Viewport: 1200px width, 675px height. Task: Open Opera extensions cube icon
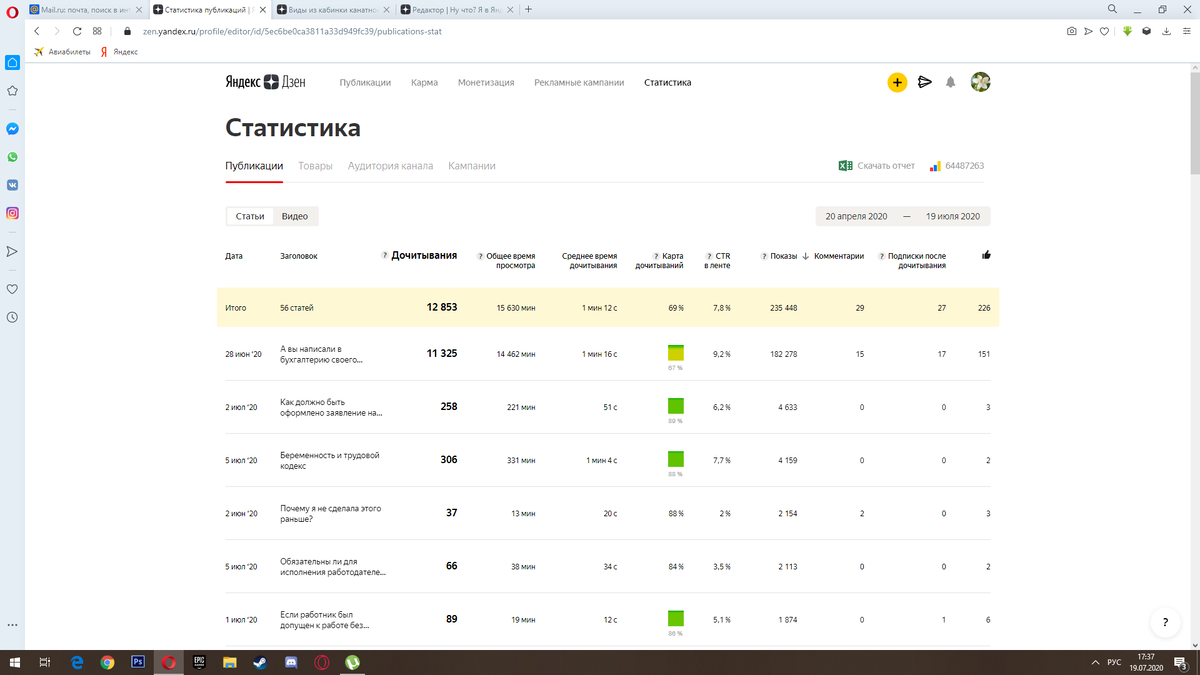(1146, 31)
